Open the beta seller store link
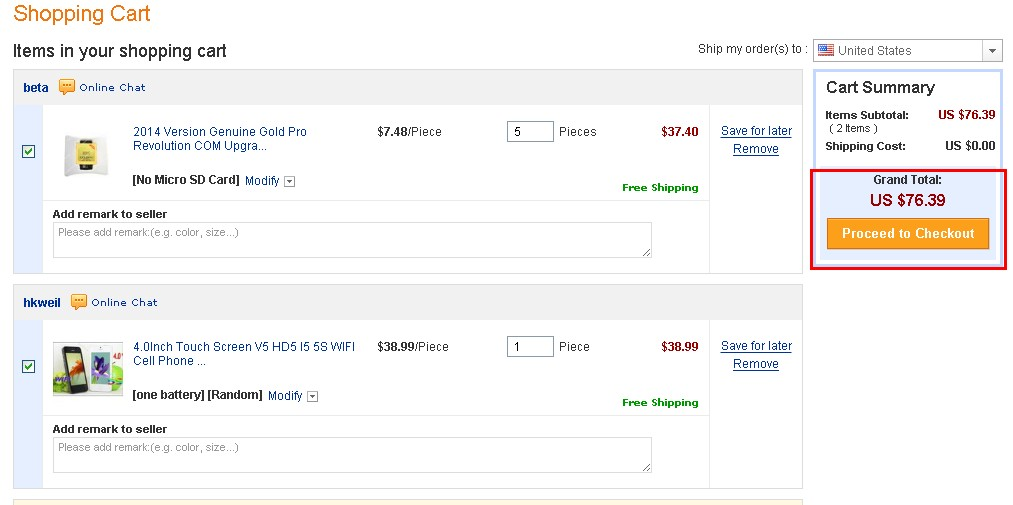1013x505 pixels. click(35, 88)
